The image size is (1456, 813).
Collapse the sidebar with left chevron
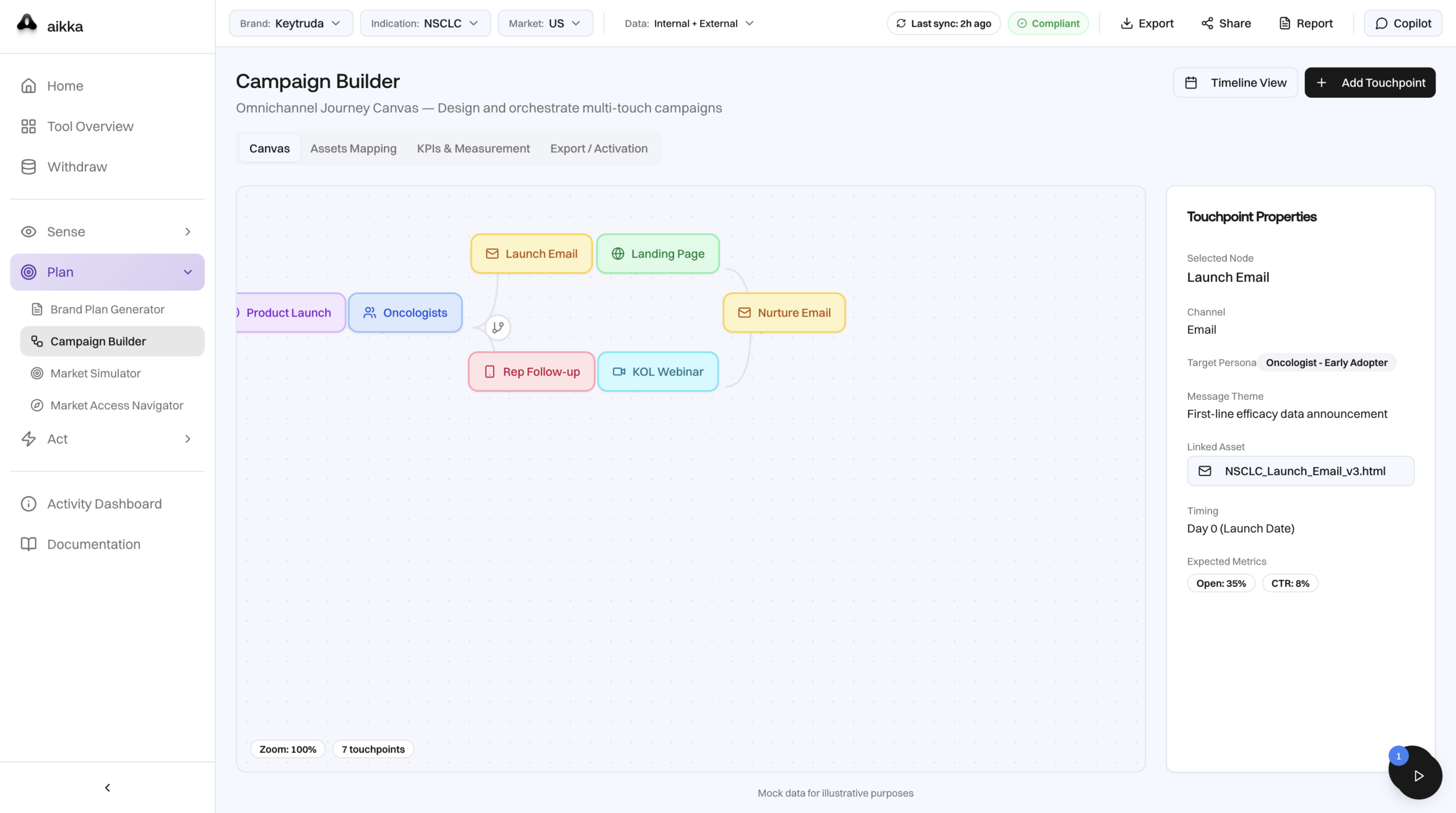click(107, 787)
